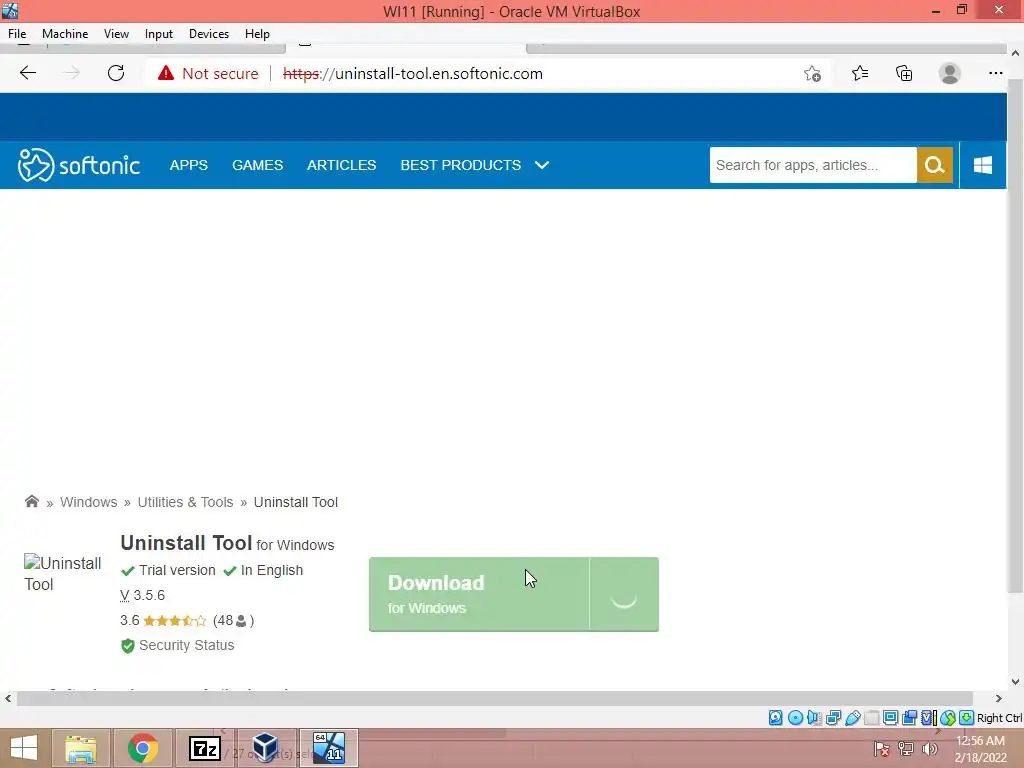The image size is (1024, 768).
Task: Click the VirtualBox mouse integration status icon
Action: (948, 718)
